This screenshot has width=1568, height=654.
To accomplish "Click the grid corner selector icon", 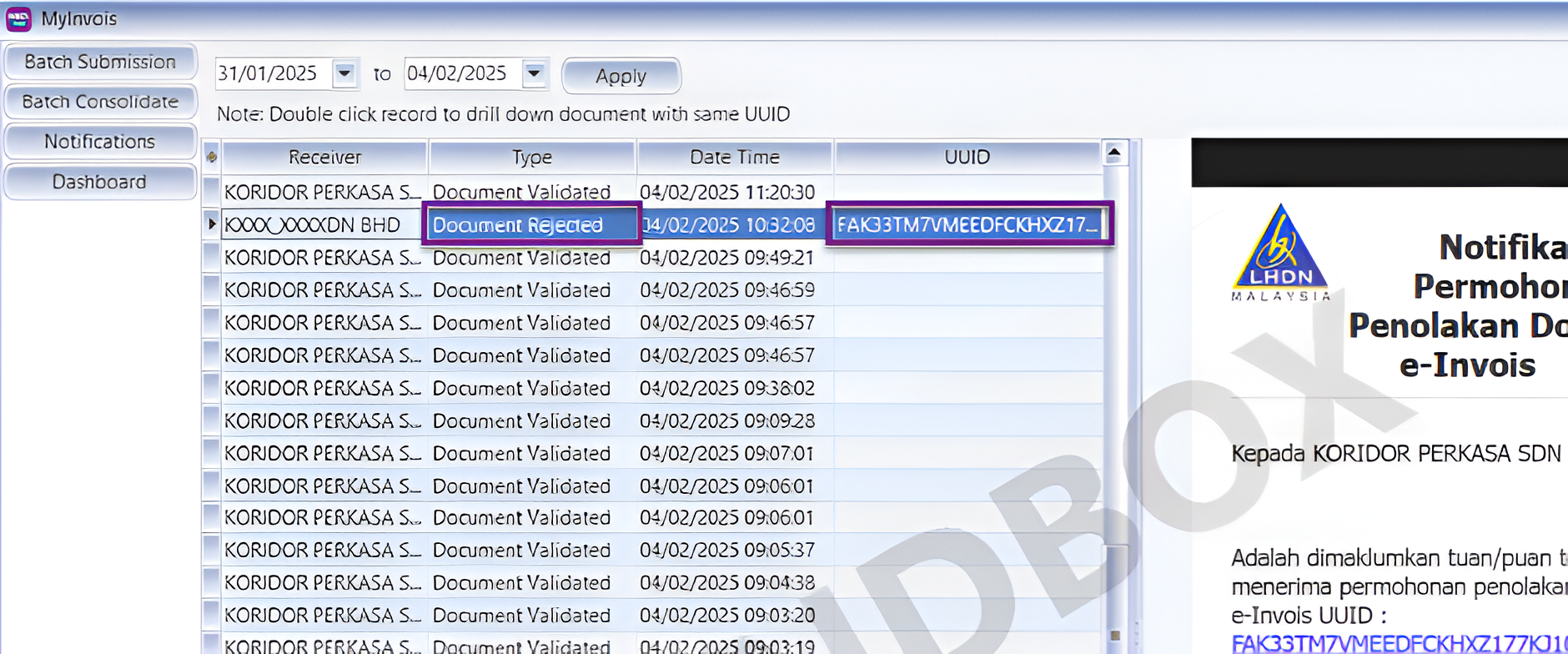I will coord(212,157).
